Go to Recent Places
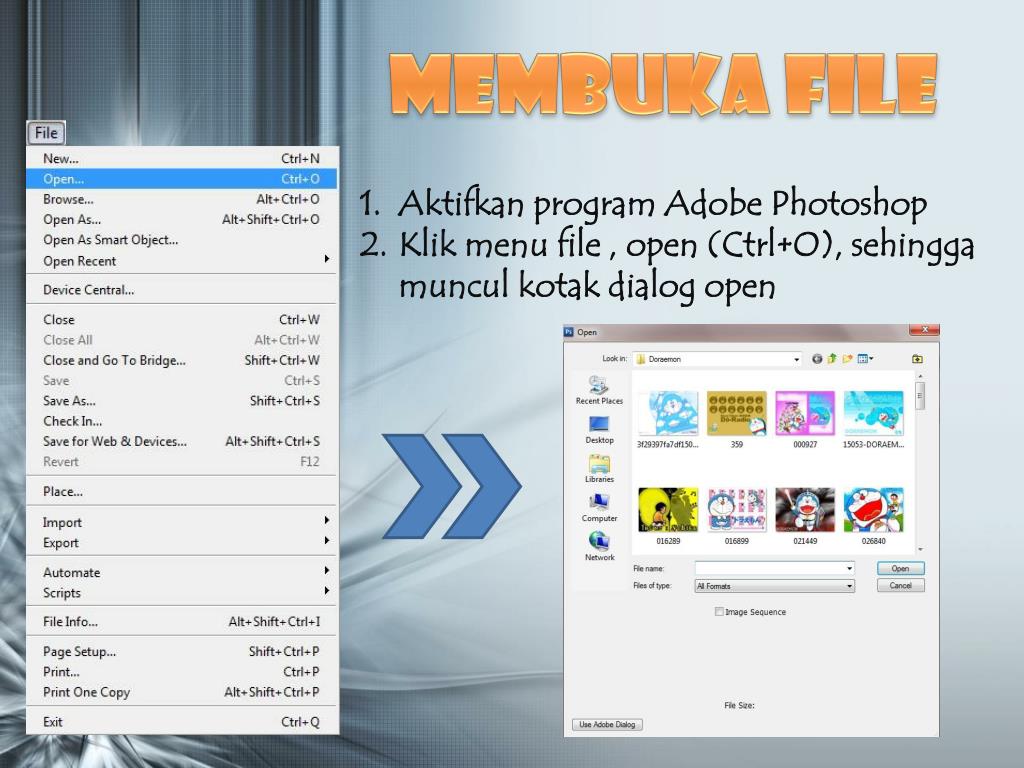 599,390
